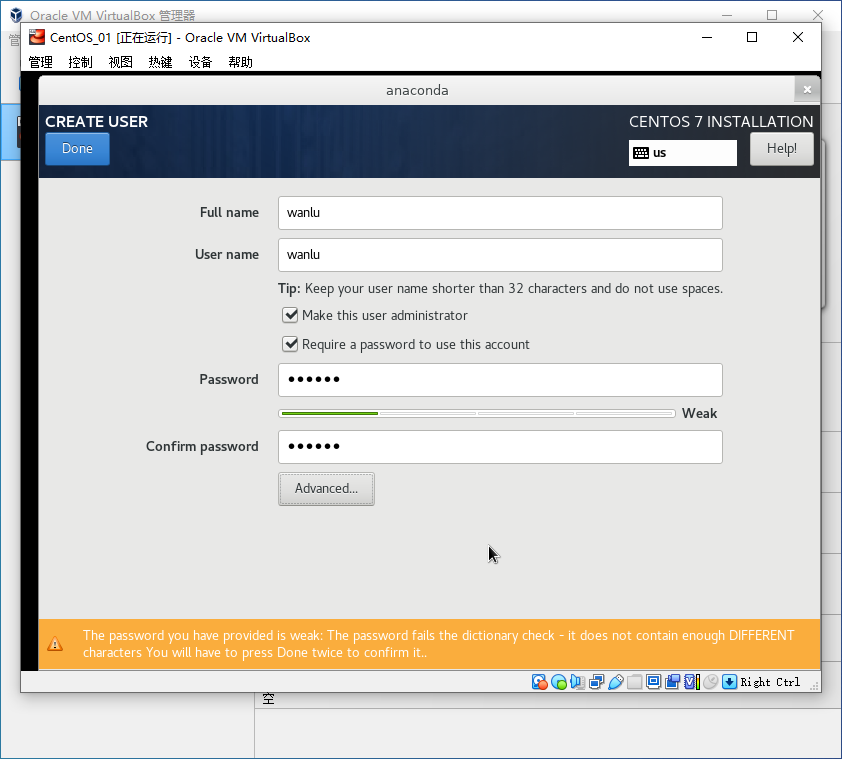The height and width of the screenshot is (759, 842).
Task: Click the USB devices status icon
Action: pos(616,682)
